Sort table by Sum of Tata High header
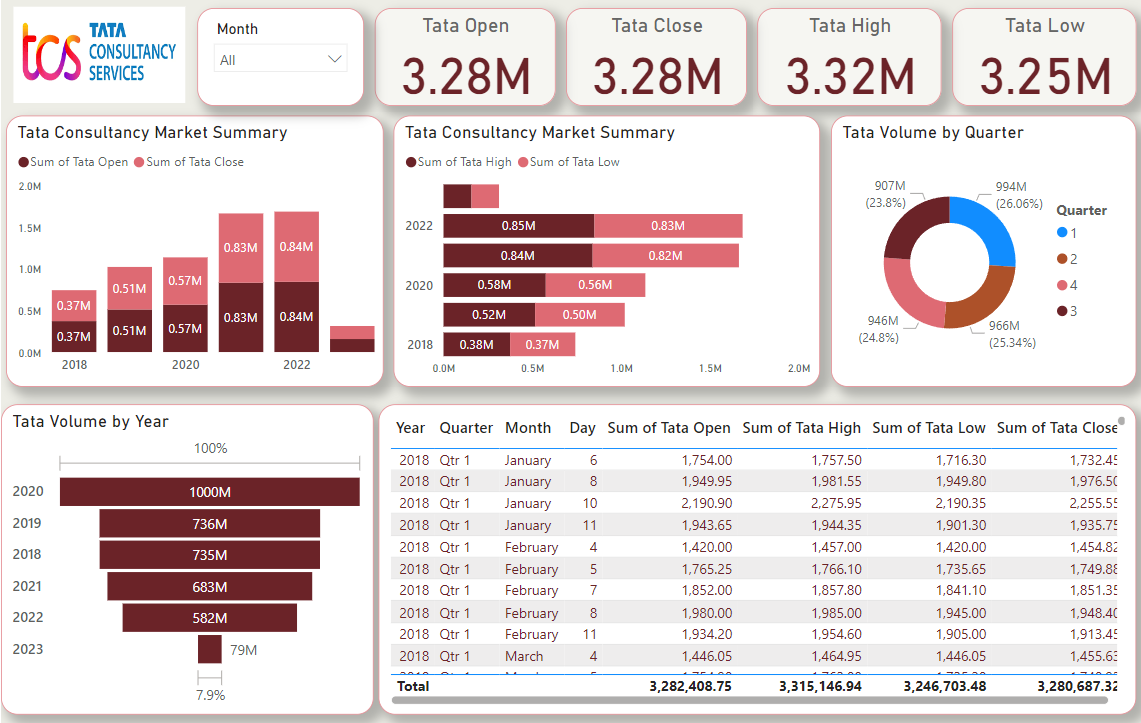1141x723 pixels. pyautogui.click(x=801, y=428)
